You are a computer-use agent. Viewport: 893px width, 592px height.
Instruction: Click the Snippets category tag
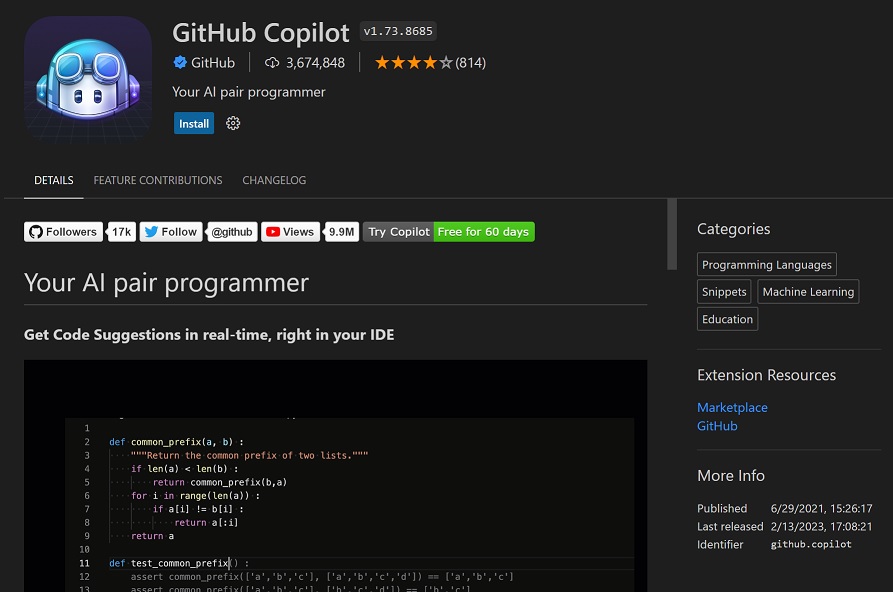724,292
